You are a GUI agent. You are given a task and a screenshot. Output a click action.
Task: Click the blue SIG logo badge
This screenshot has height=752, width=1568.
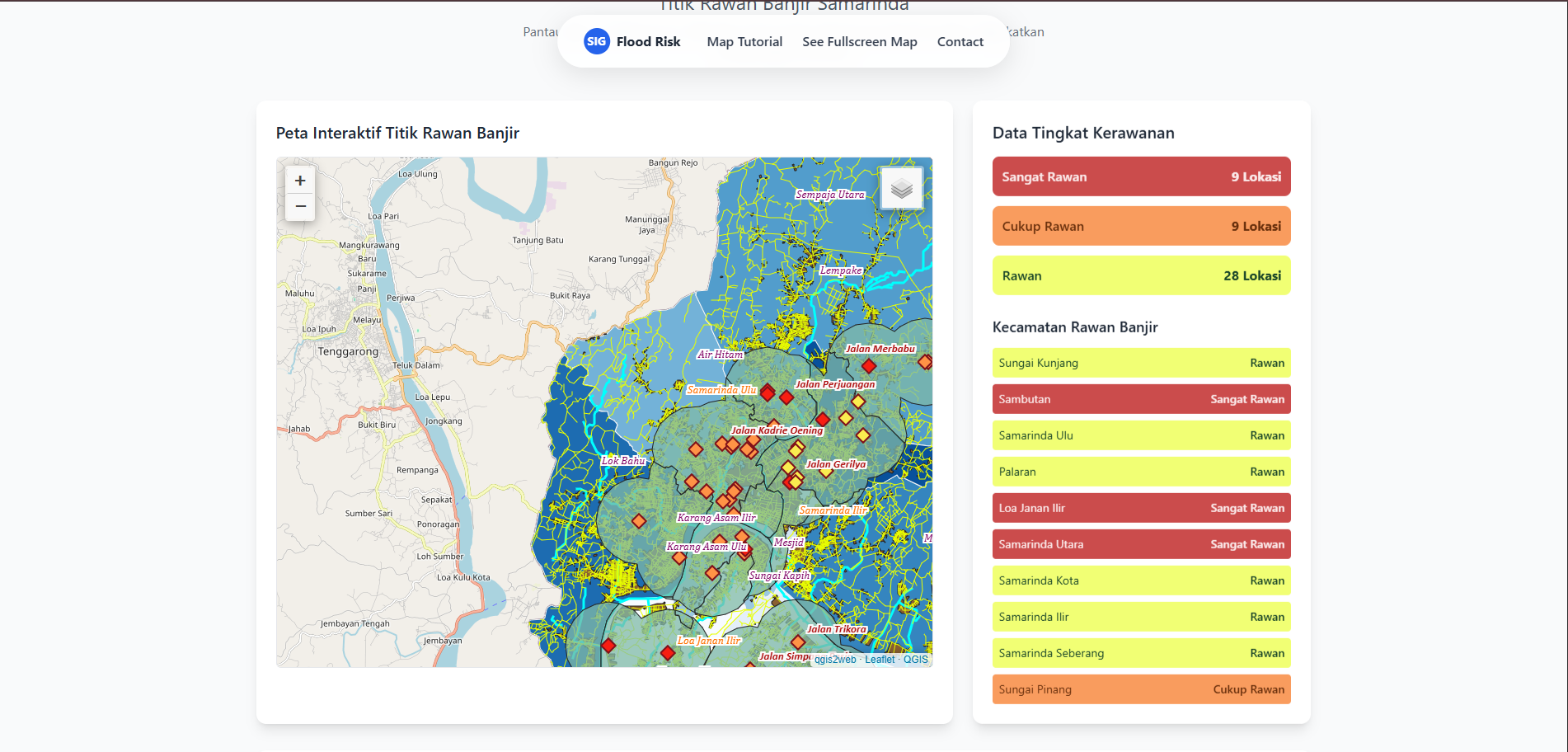(x=596, y=41)
